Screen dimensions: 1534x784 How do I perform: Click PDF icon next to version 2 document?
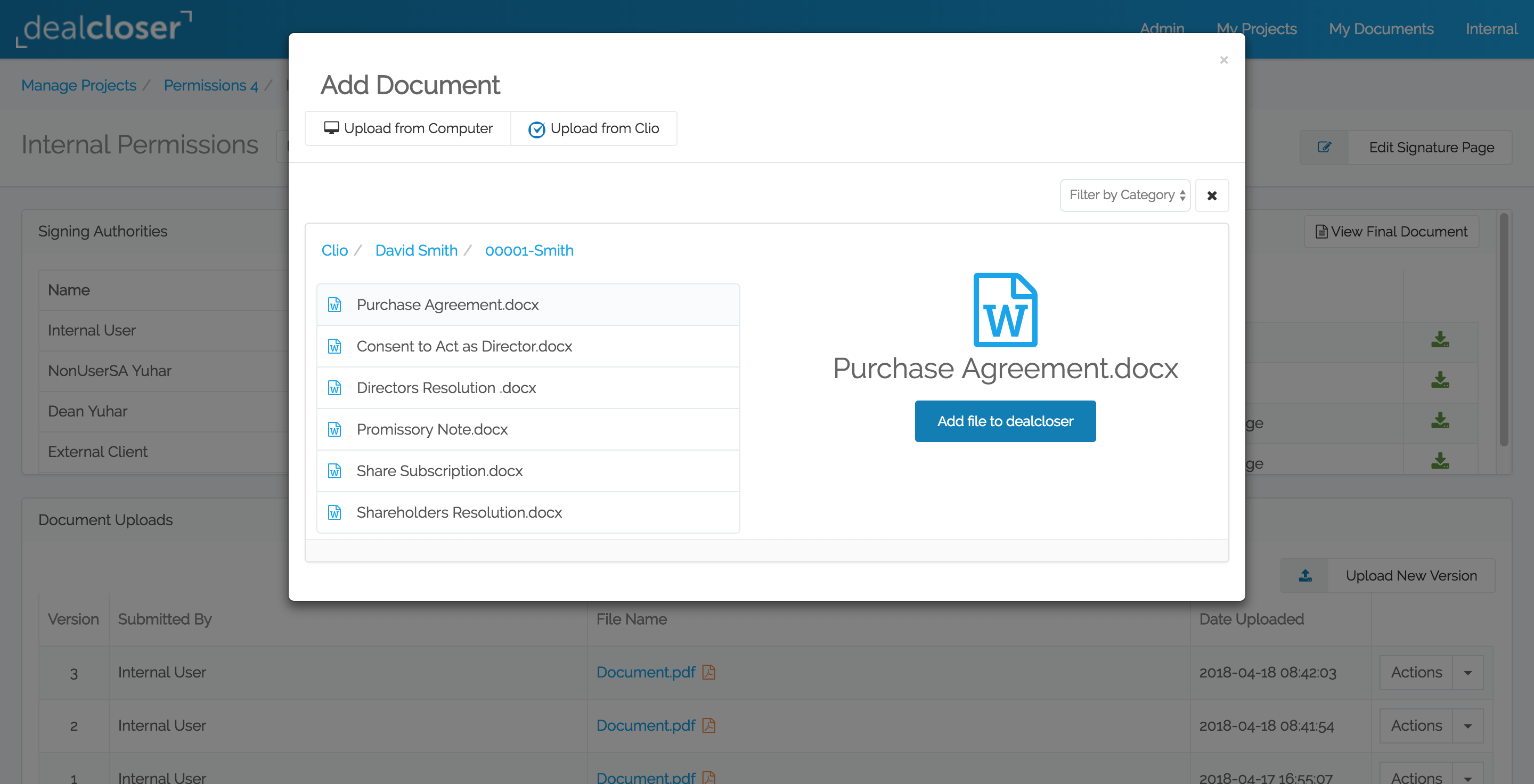point(708,725)
